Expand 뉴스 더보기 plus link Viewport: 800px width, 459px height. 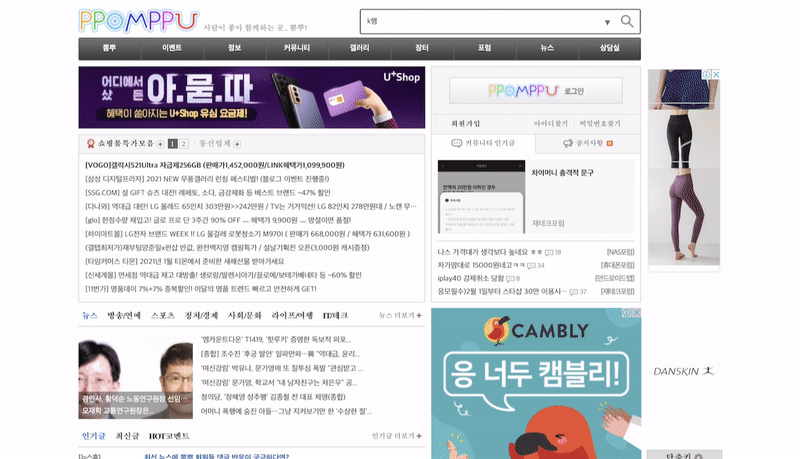pyautogui.click(x=400, y=316)
